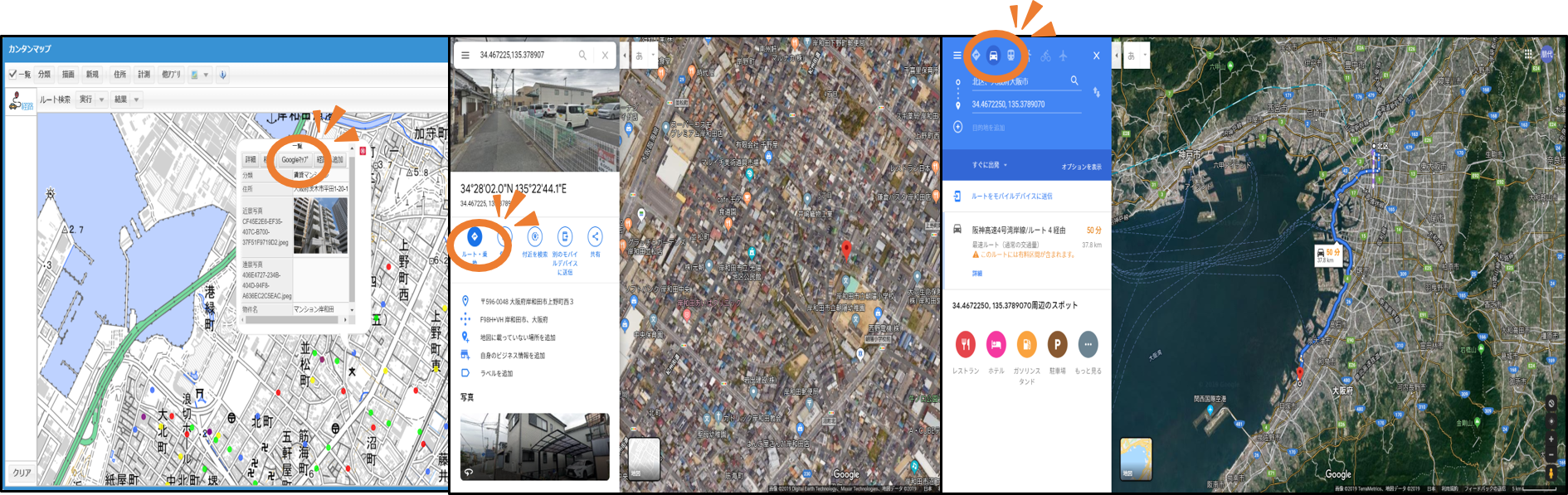Click the destination field 34.4672250, 135.3789070
Viewport: 1568px width, 495px height.
[x=1026, y=104]
